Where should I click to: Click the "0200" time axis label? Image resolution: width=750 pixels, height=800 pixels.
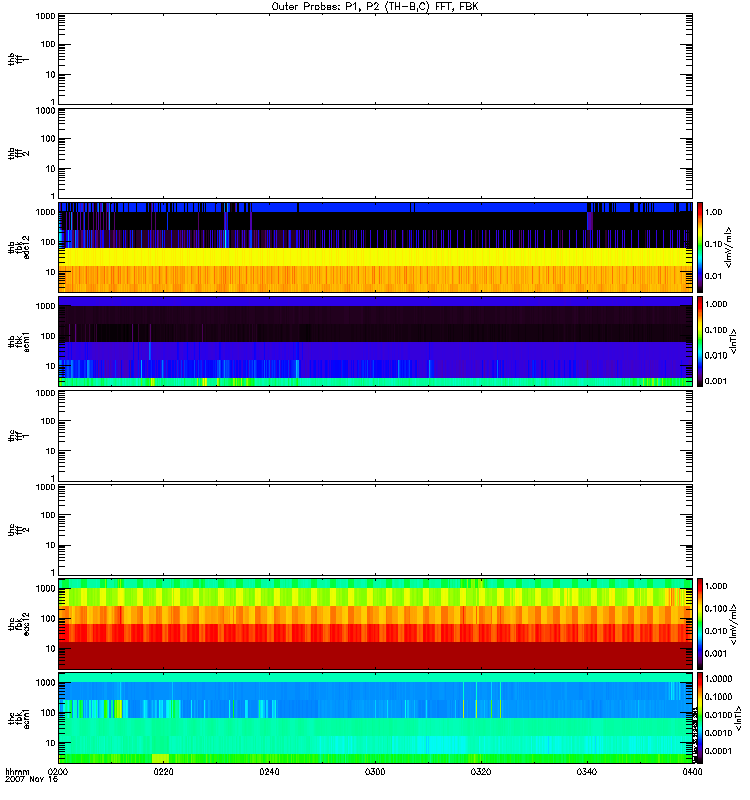point(57,772)
